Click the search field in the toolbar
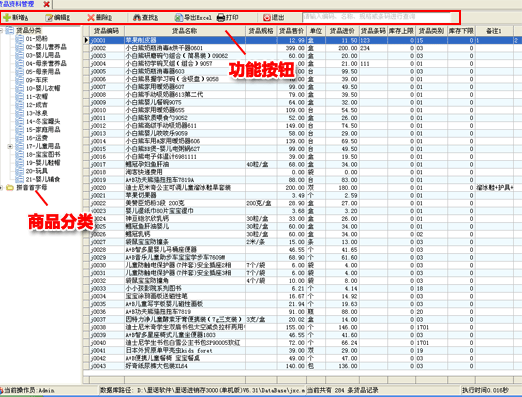522x397 pixels. tap(376, 17)
